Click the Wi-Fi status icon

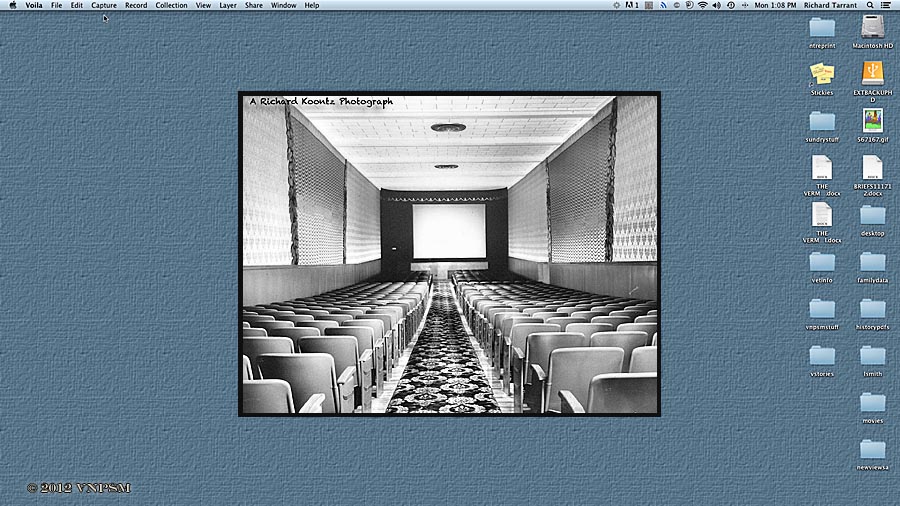click(702, 5)
